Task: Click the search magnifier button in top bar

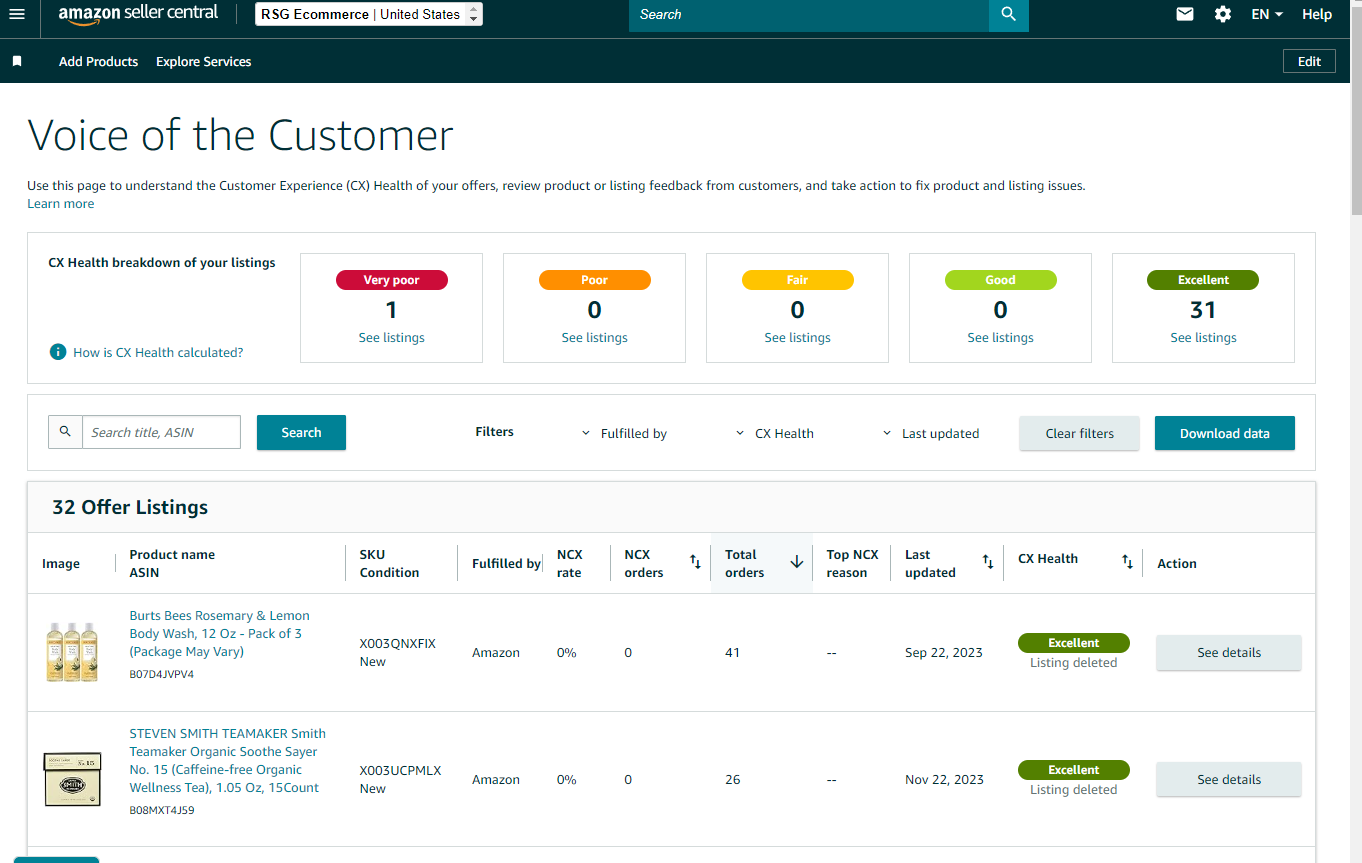Action: click(1008, 14)
